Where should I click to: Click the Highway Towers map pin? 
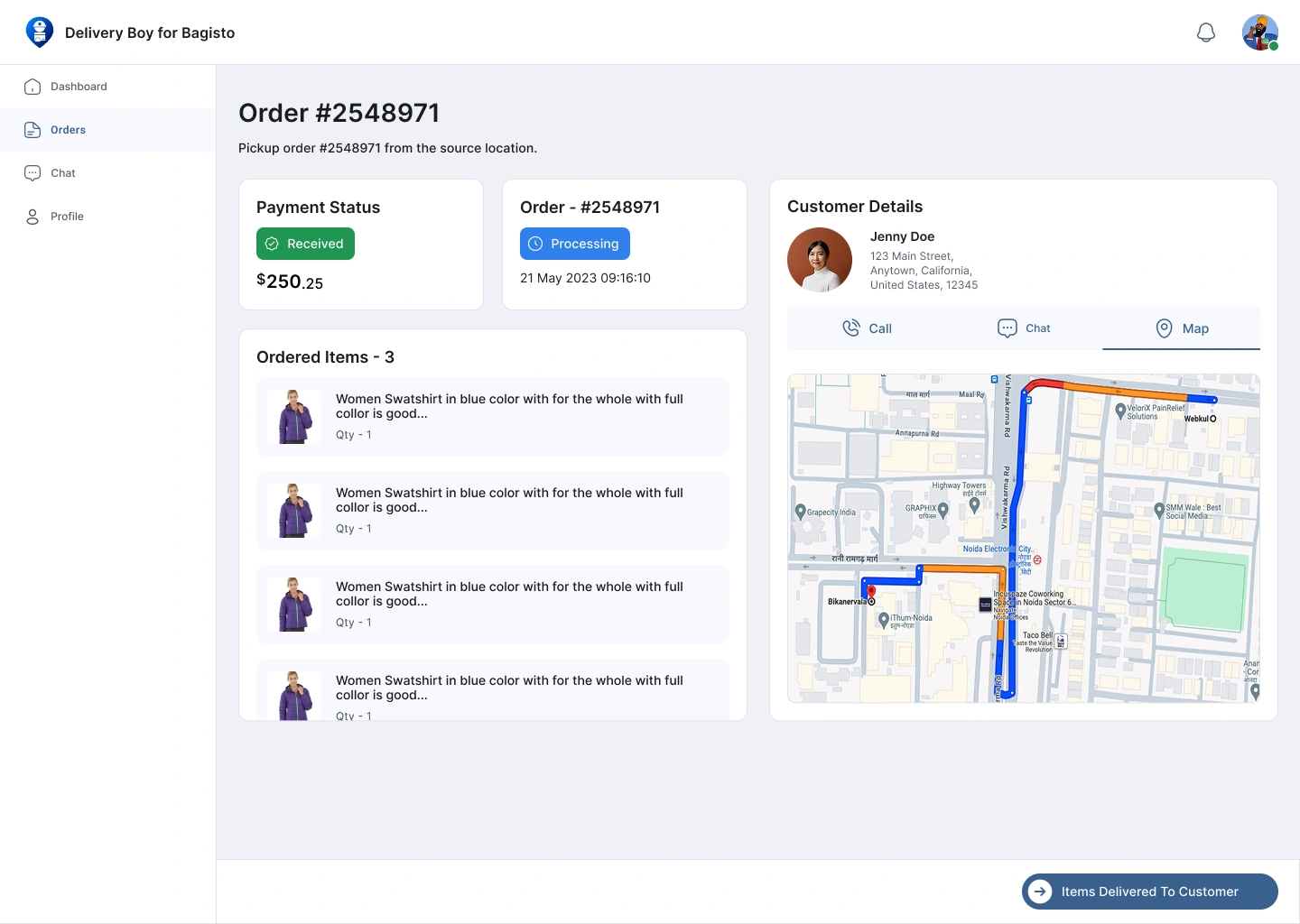tap(974, 505)
